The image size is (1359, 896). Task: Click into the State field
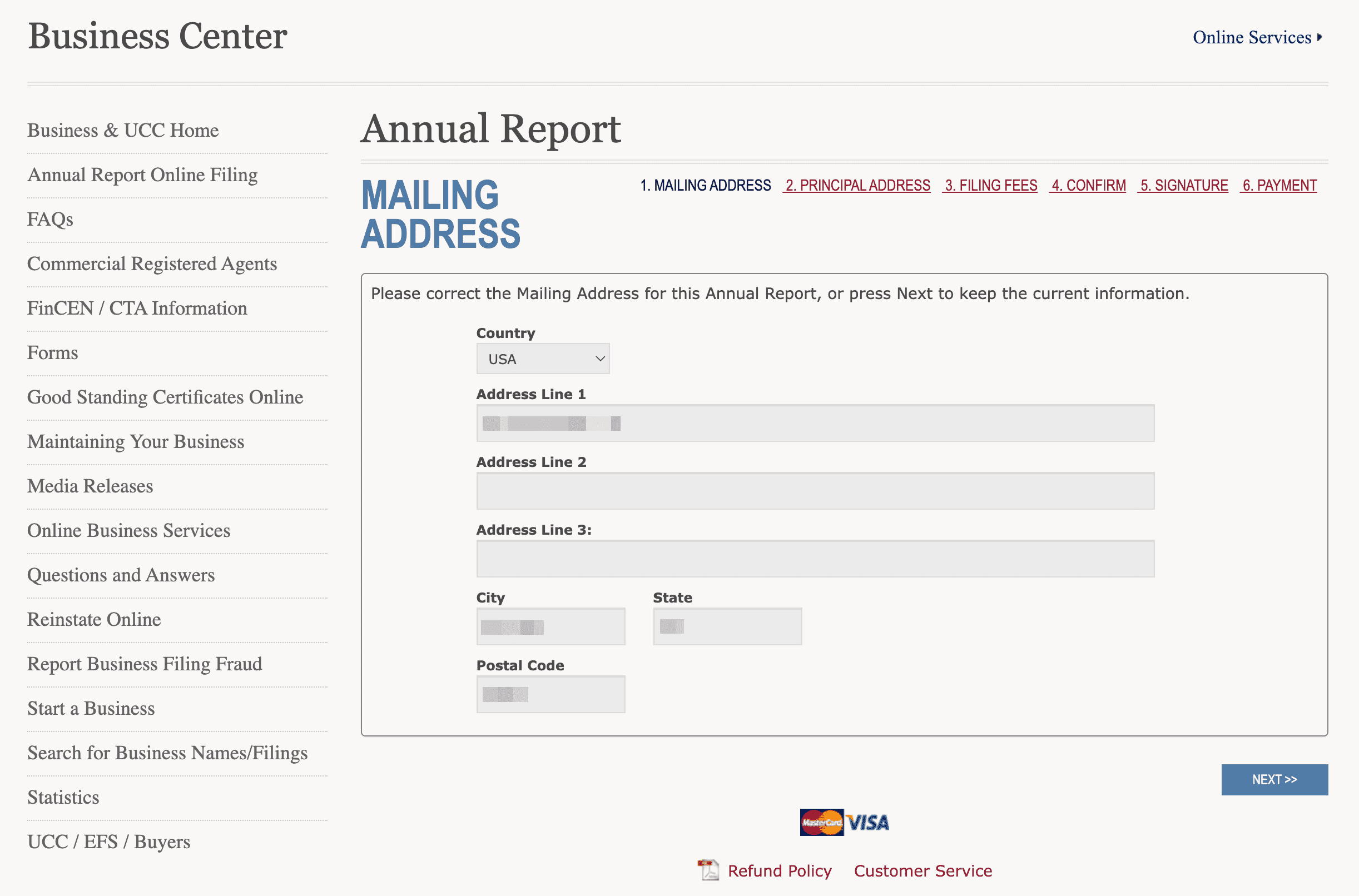(x=727, y=627)
